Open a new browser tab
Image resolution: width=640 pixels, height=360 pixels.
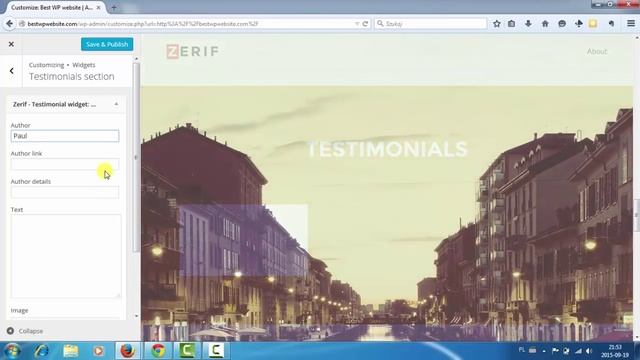(x=114, y=7)
